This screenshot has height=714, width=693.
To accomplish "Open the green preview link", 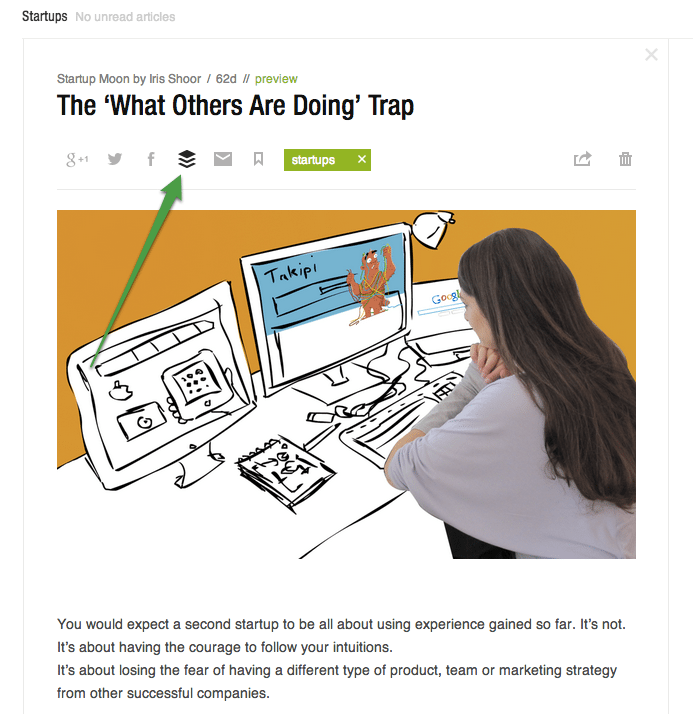I will 276,79.
